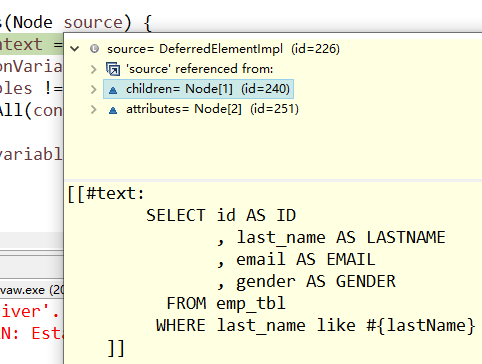Select source= DeferredElementImpl (id=226) row
Image resolution: width=482 pixels, height=364 pixels.
pyautogui.click(x=223, y=49)
